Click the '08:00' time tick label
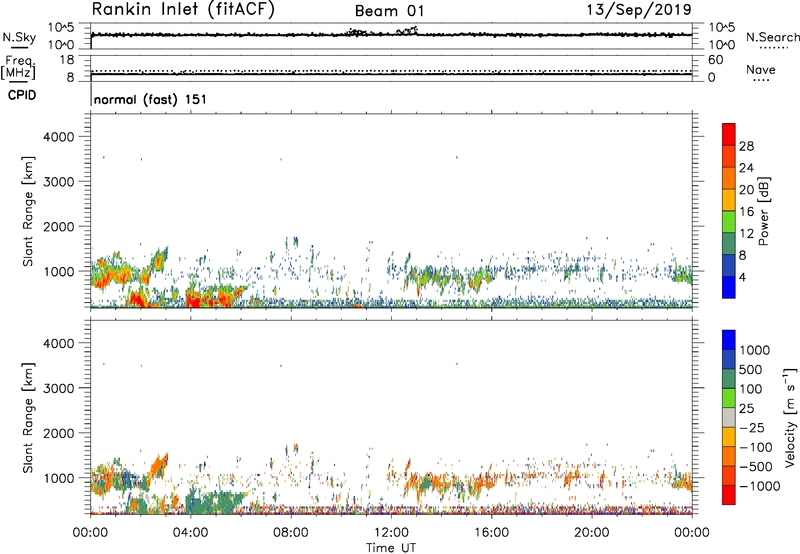800x554 pixels. click(x=291, y=533)
